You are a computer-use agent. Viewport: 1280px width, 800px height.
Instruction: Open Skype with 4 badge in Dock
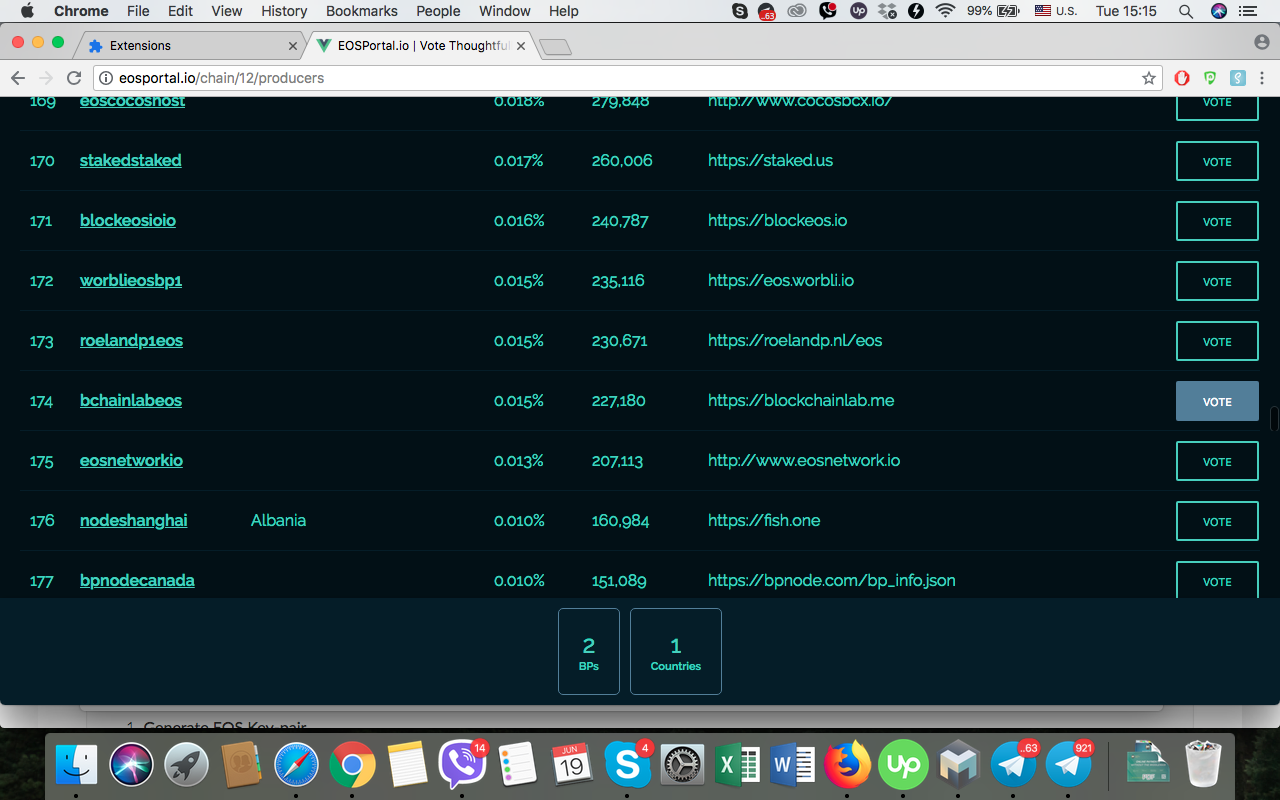pos(627,766)
